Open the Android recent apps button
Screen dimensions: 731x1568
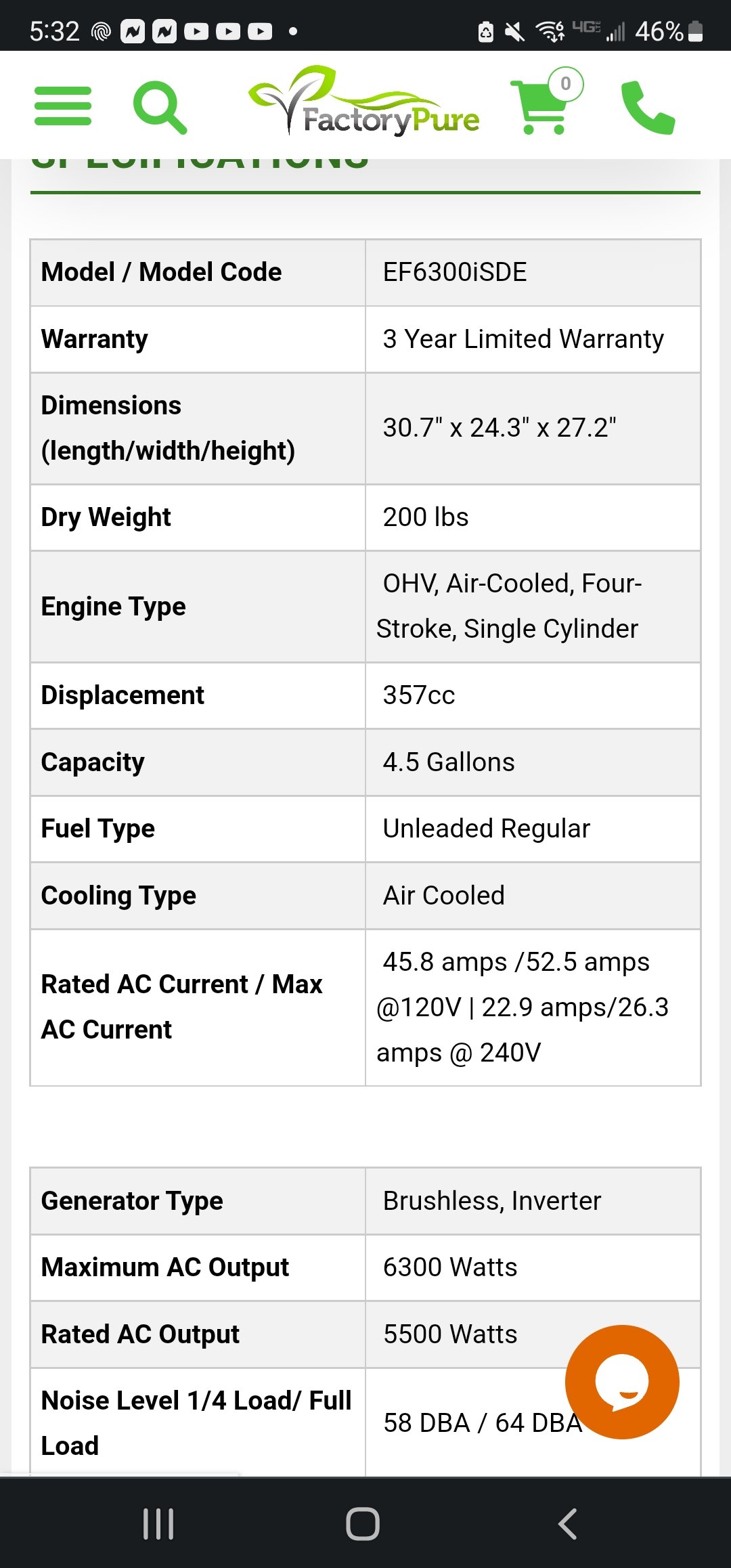[x=158, y=1524]
